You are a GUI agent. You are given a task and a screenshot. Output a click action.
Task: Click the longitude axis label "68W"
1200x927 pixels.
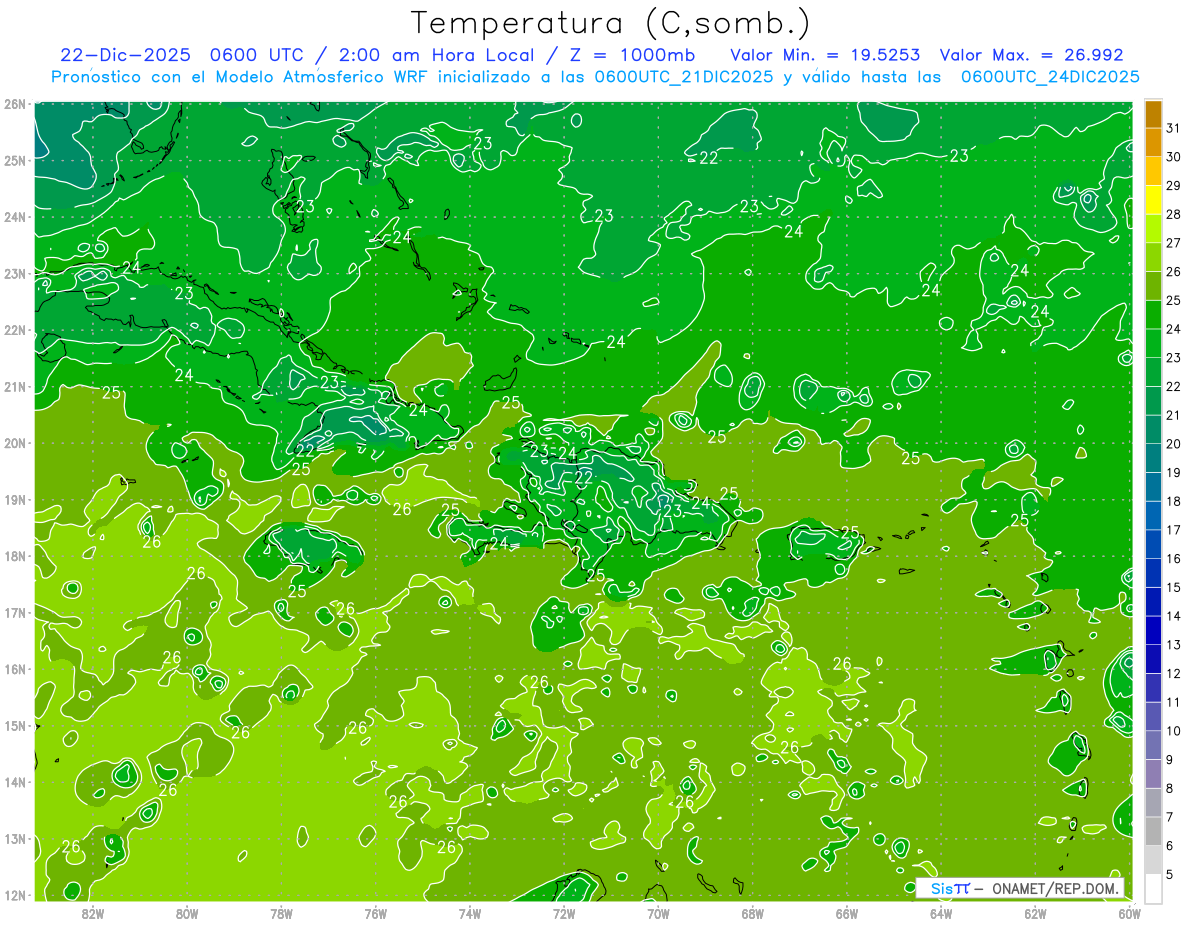coord(752,913)
